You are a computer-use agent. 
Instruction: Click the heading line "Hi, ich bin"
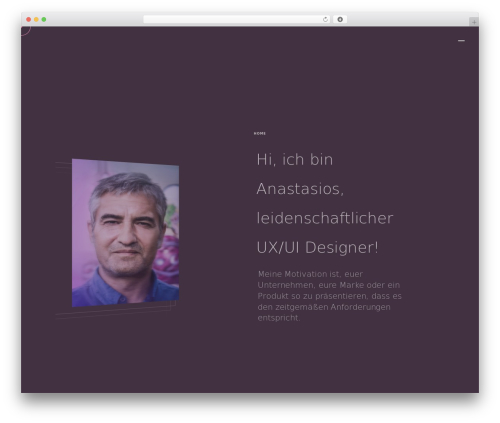(x=295, y=160)
